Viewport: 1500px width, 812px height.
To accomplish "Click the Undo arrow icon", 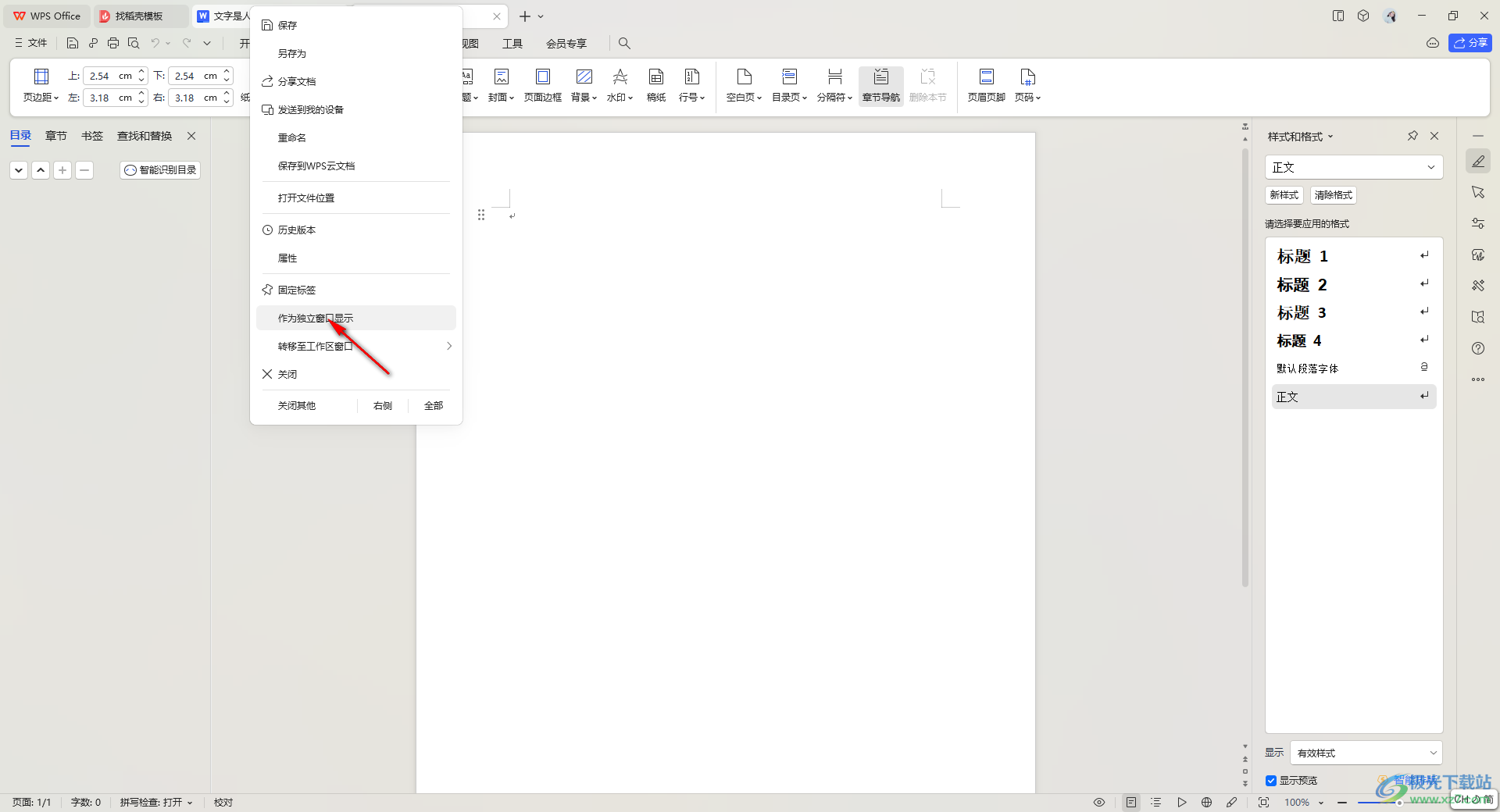I will (155, 43).
